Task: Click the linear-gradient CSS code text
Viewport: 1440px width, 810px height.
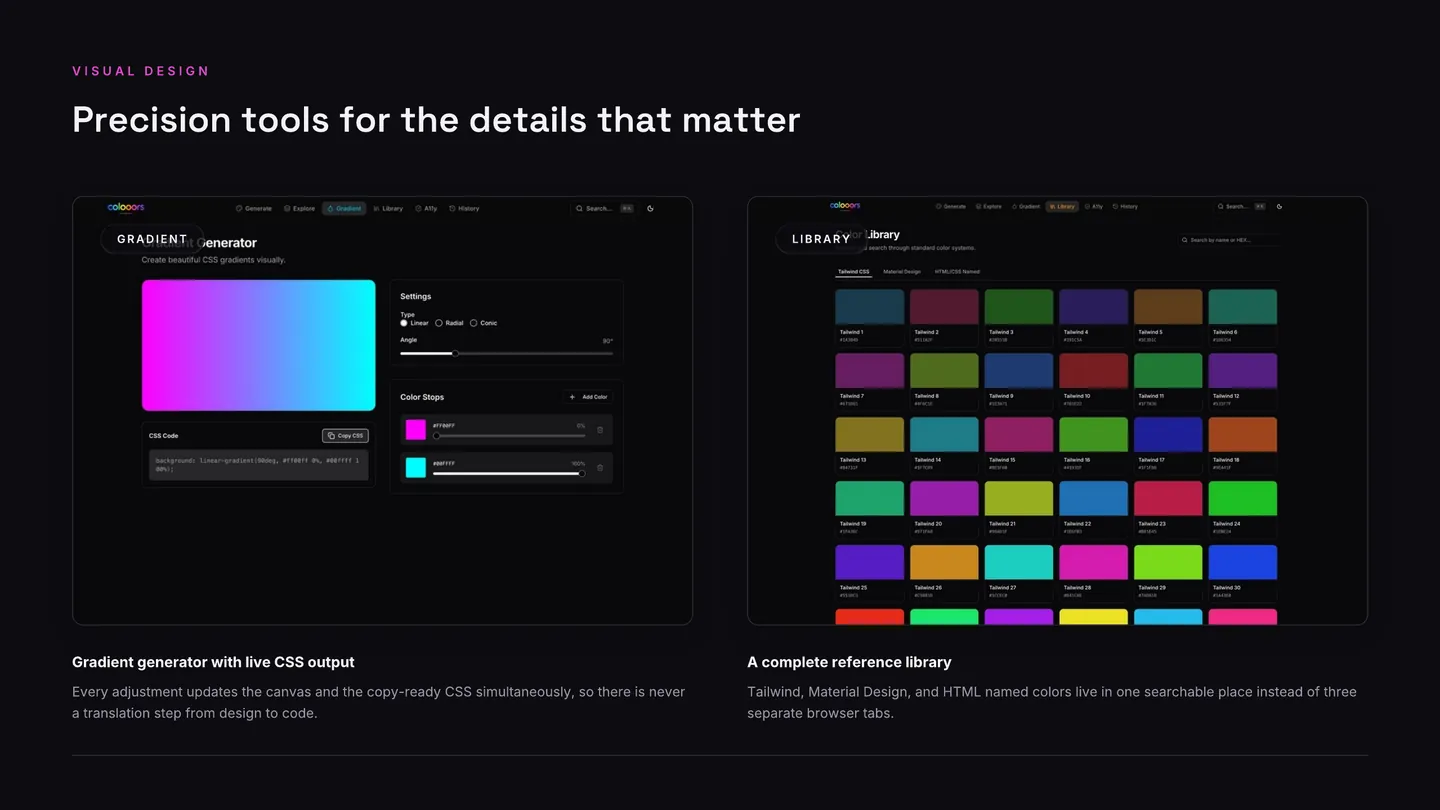Action: 258,465
